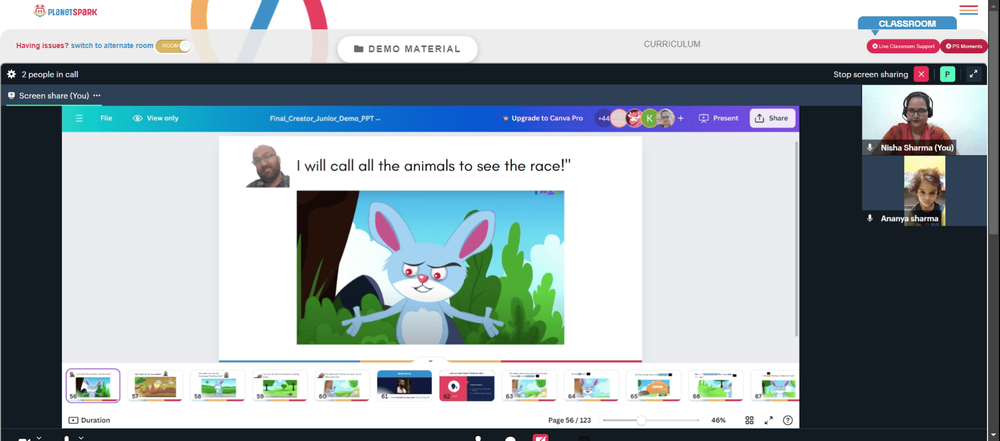Image resolution: width=1000 pixels, height=441 pixels.
Task: Select slide thumbnail 65
Action: point(654,385)
